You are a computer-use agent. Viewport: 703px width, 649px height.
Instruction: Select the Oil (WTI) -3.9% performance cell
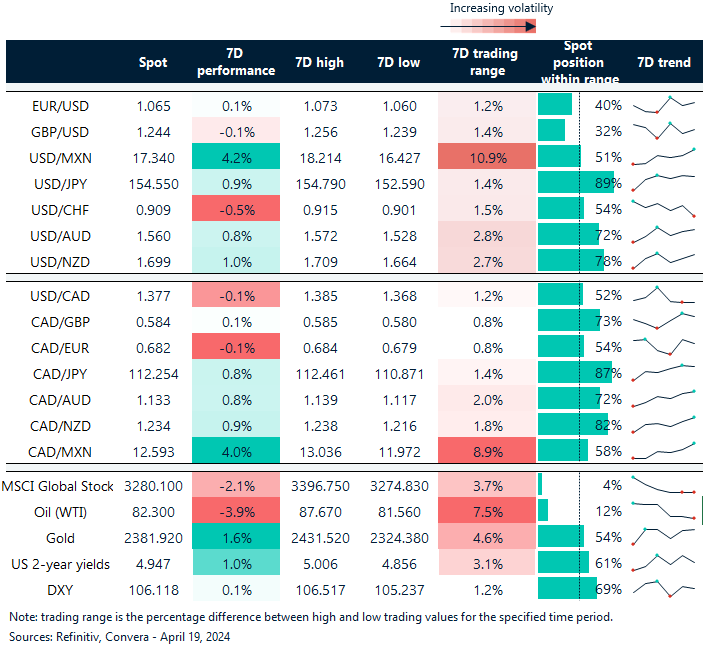[x=235, y=511]
